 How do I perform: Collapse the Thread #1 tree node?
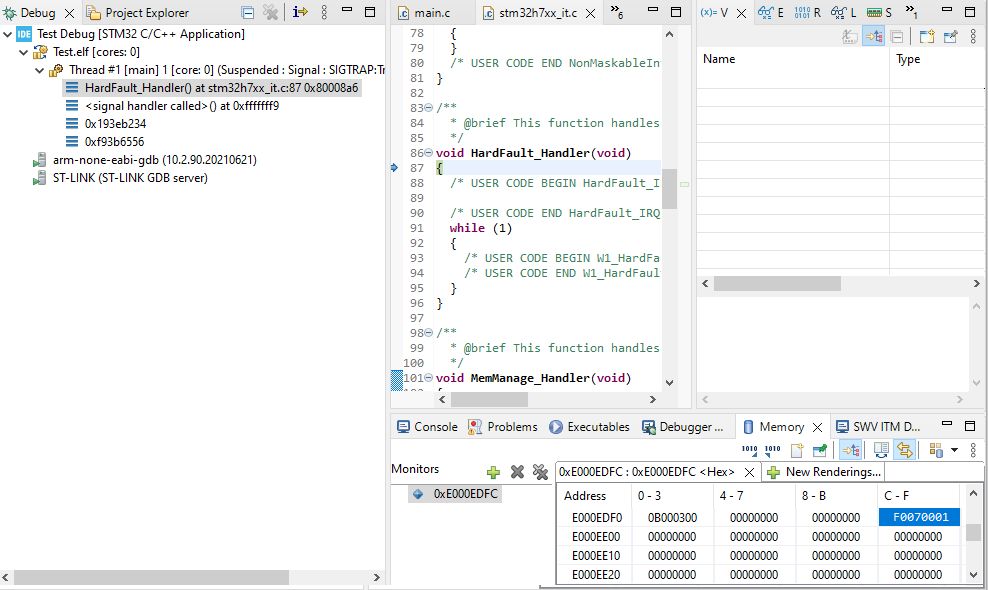pos(40,70)
